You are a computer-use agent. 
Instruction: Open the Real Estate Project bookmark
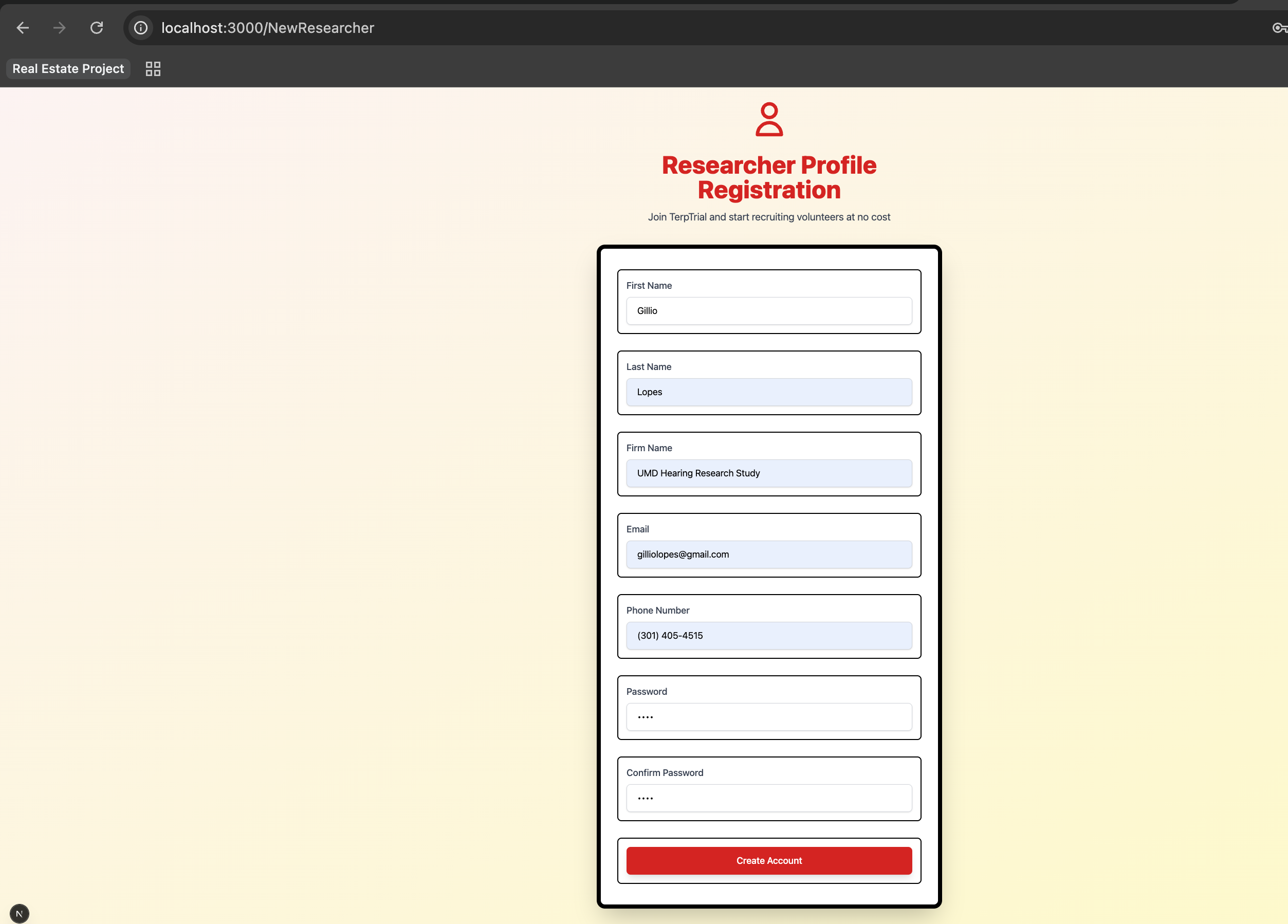(68, 69)
